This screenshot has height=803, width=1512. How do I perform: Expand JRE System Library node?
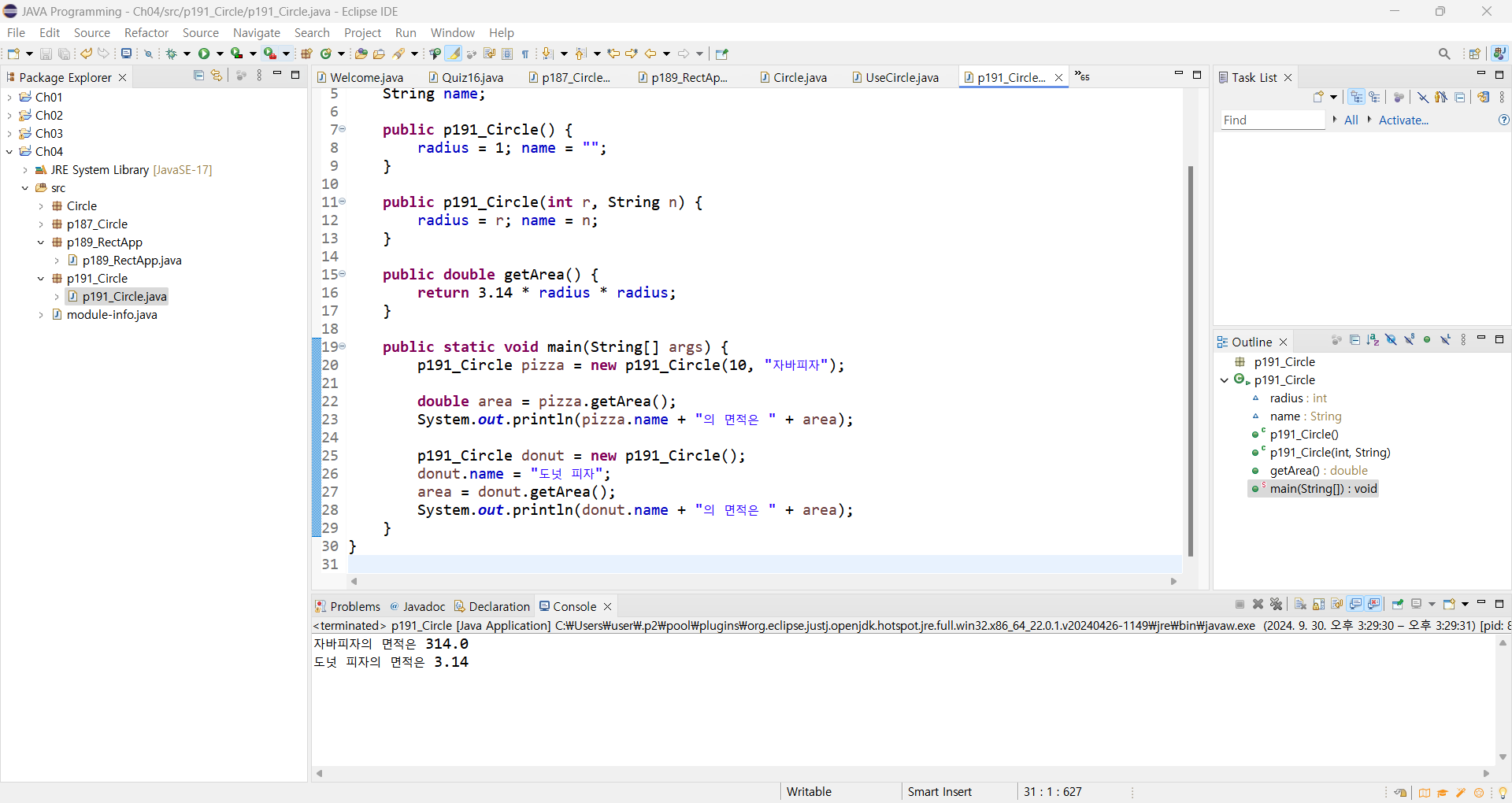point(25,170)
